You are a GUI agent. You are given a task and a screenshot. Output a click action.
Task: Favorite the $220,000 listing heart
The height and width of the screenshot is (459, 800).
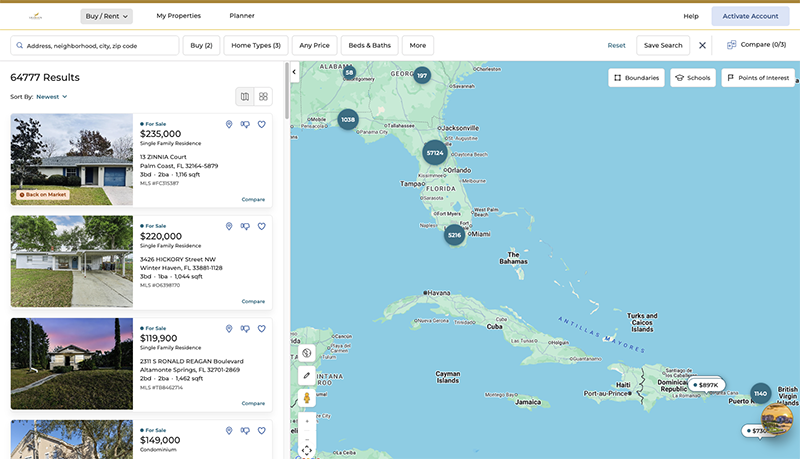(x=262, y=226)
